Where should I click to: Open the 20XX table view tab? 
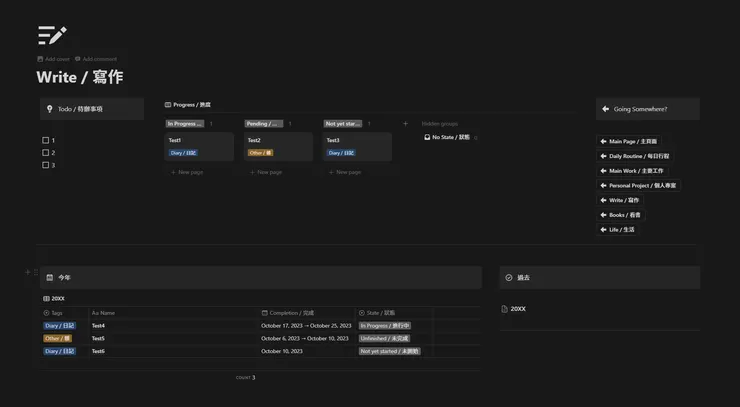point(54,298)
